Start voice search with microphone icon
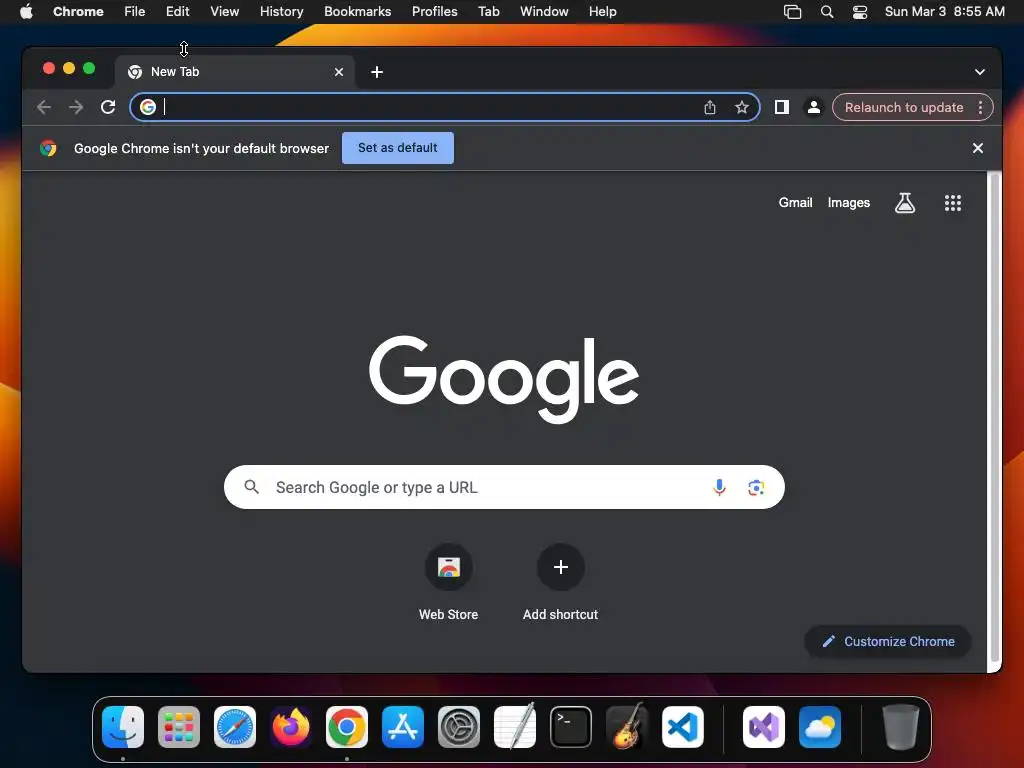Viewport: 1024px width, 768px height. (719, 487)
